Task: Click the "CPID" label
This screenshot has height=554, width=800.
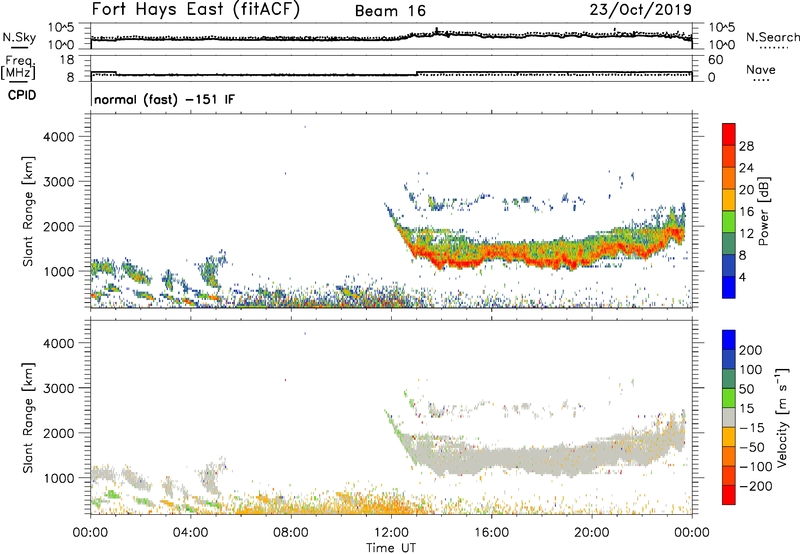Action: pyautogui.click(x=22, y=95)
